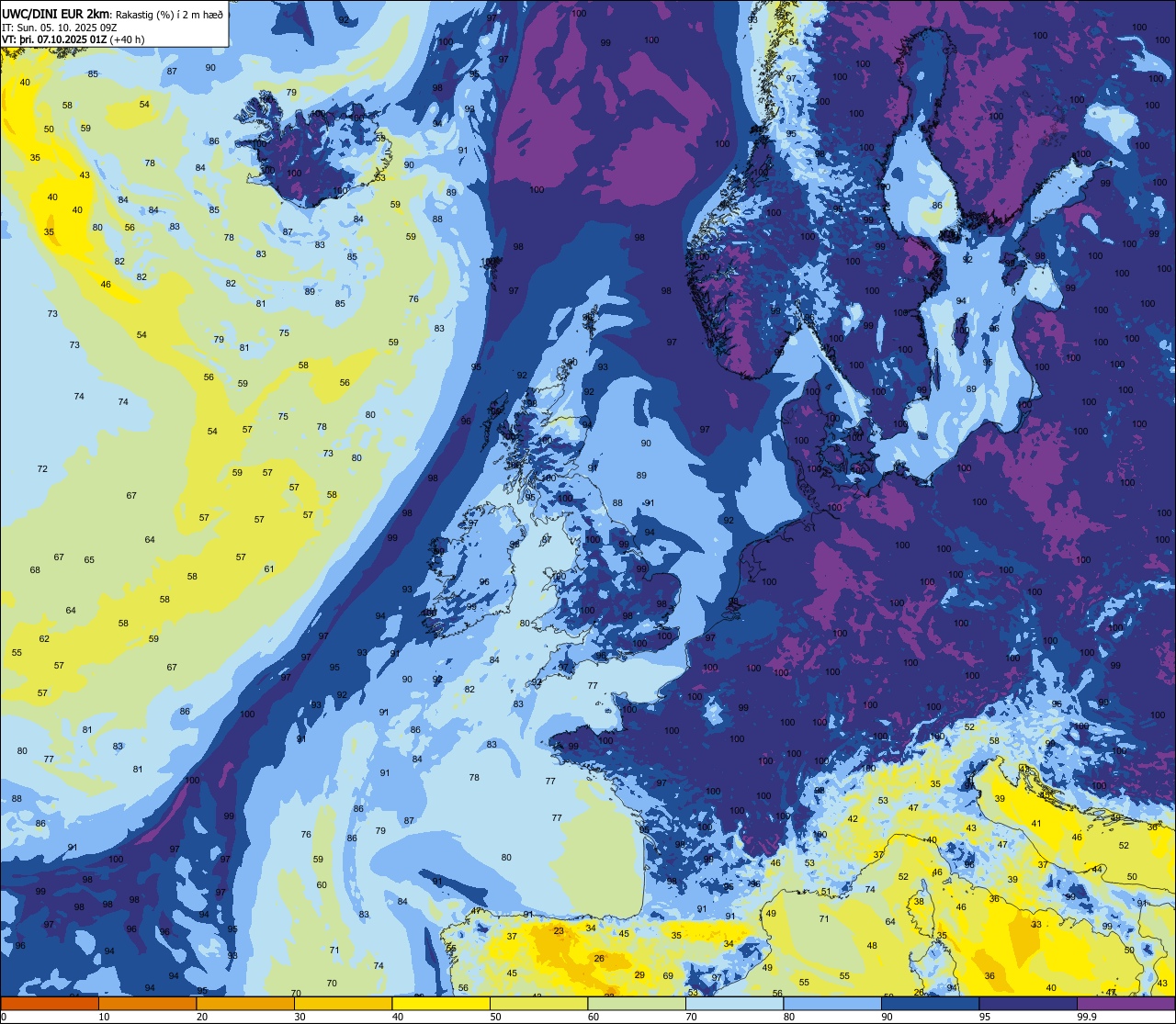
Task: Click the orange 10–20 legend swatch
Action: tap(147, 1003)
